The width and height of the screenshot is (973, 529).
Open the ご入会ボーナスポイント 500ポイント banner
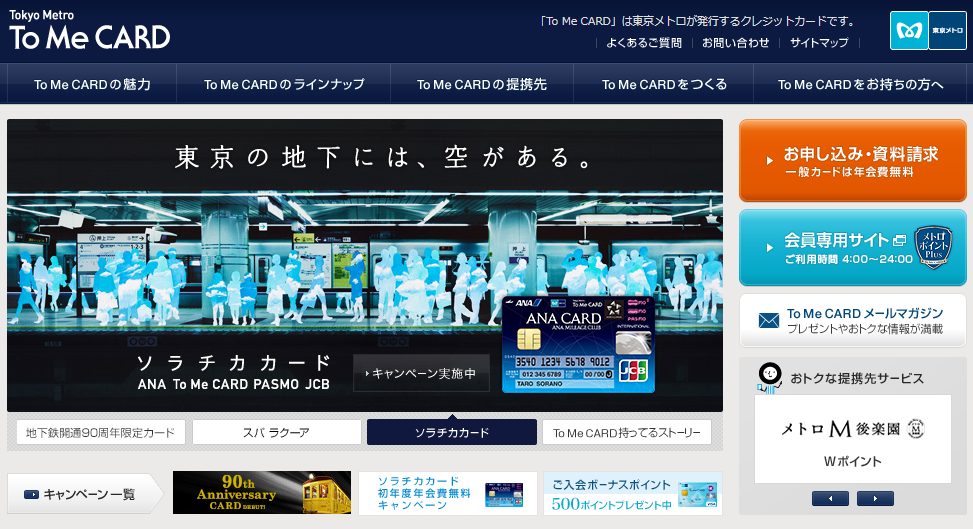tap(633, 493)
